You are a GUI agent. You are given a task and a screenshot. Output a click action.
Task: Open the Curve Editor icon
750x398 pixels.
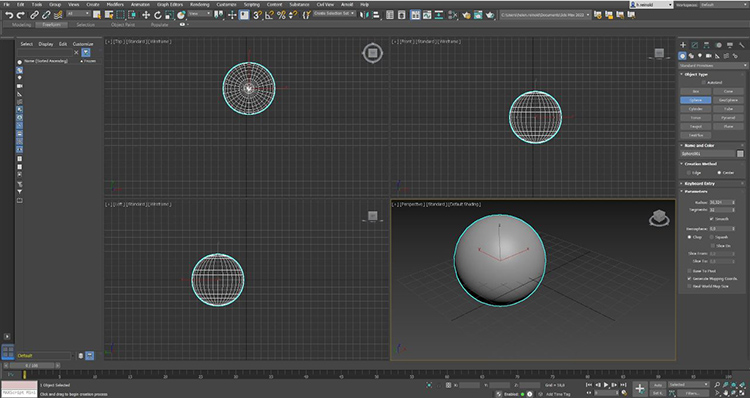[427, 15]
